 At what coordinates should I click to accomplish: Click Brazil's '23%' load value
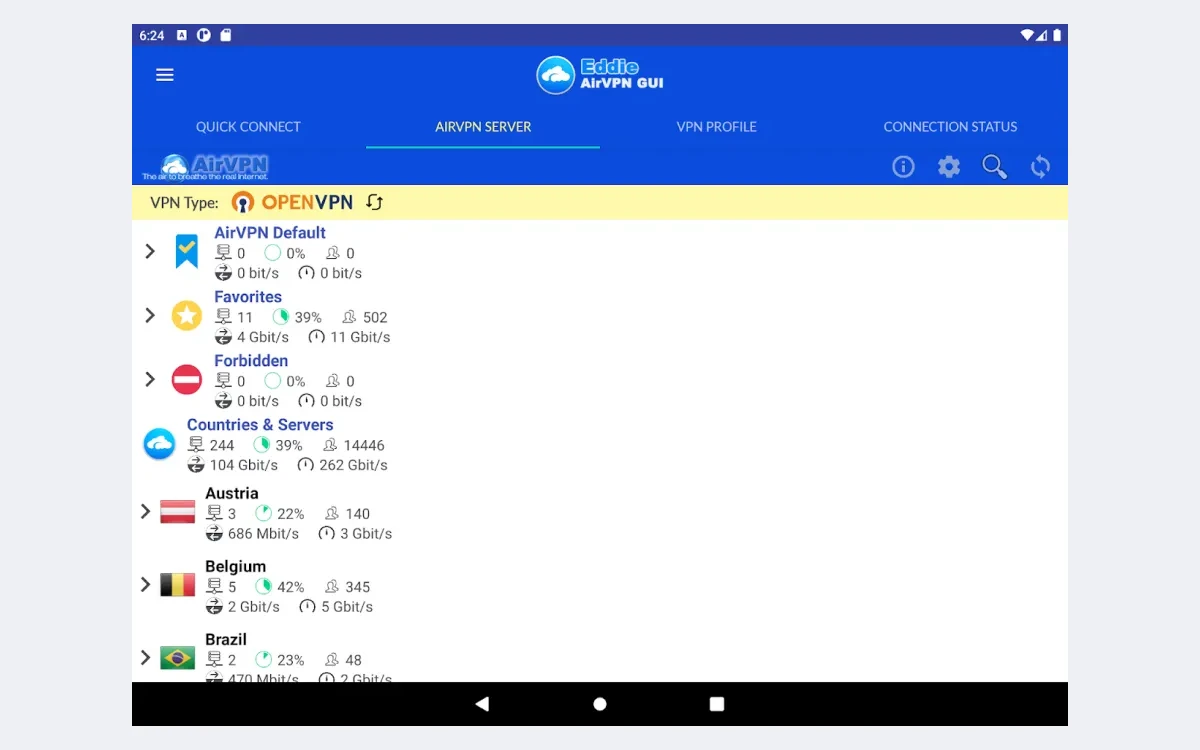[x=291, y=660]
